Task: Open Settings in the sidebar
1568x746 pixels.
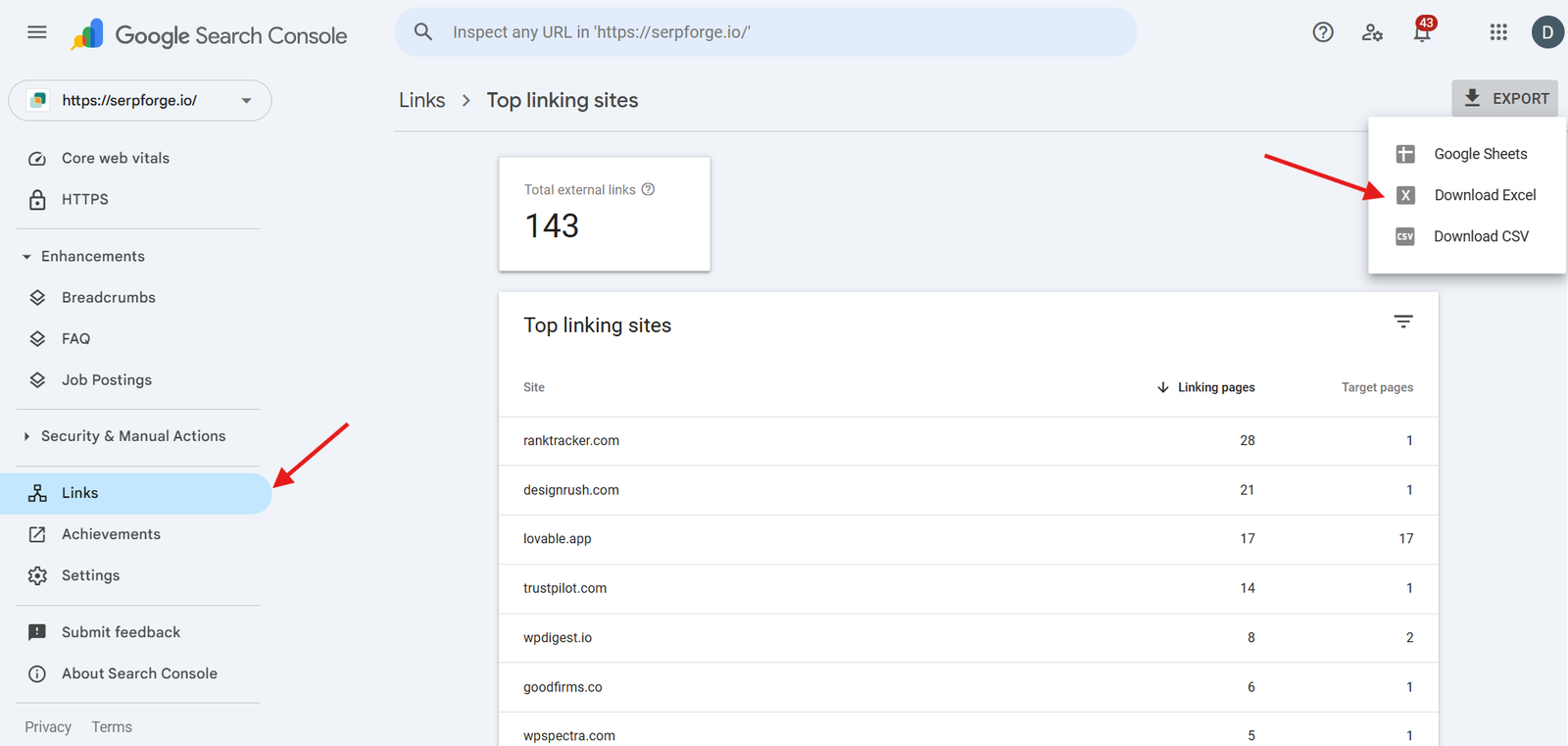Action: pyautogui.click(x=136, y=575)
